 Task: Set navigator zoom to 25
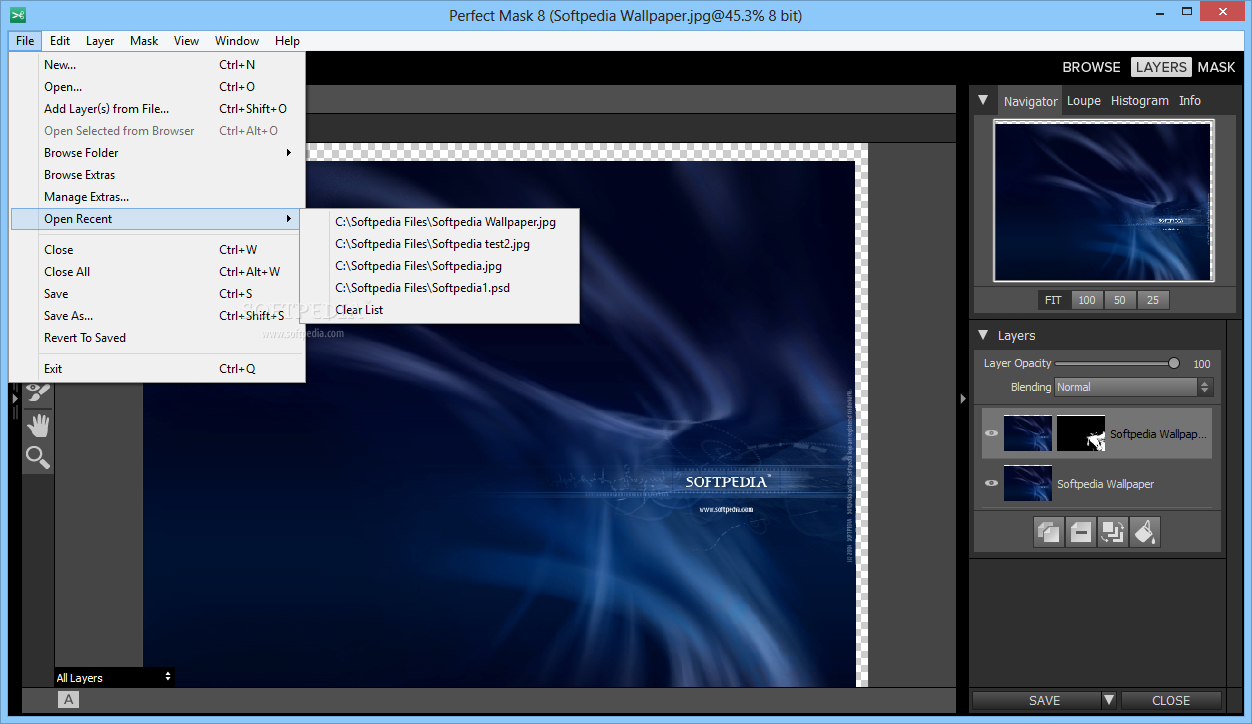[1153, 300]
